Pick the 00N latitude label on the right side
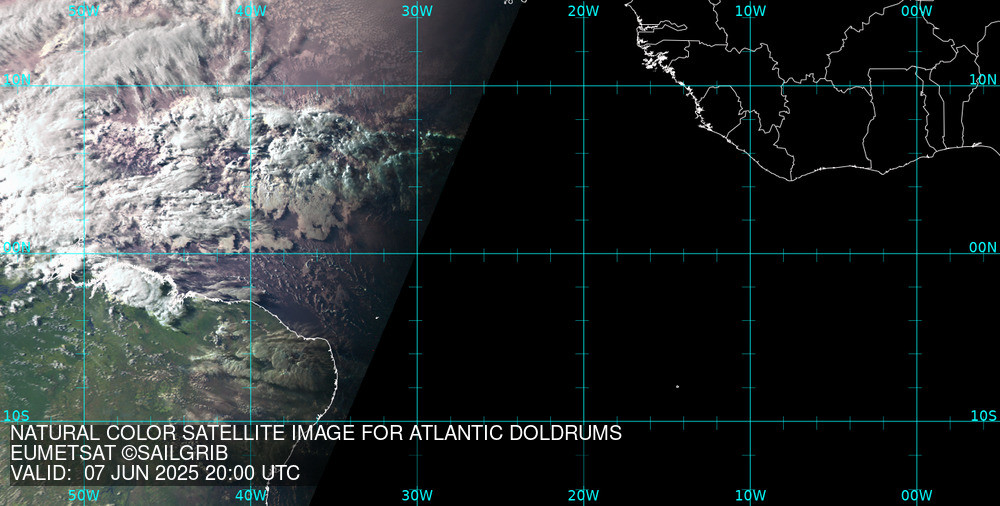 point(983,248)
